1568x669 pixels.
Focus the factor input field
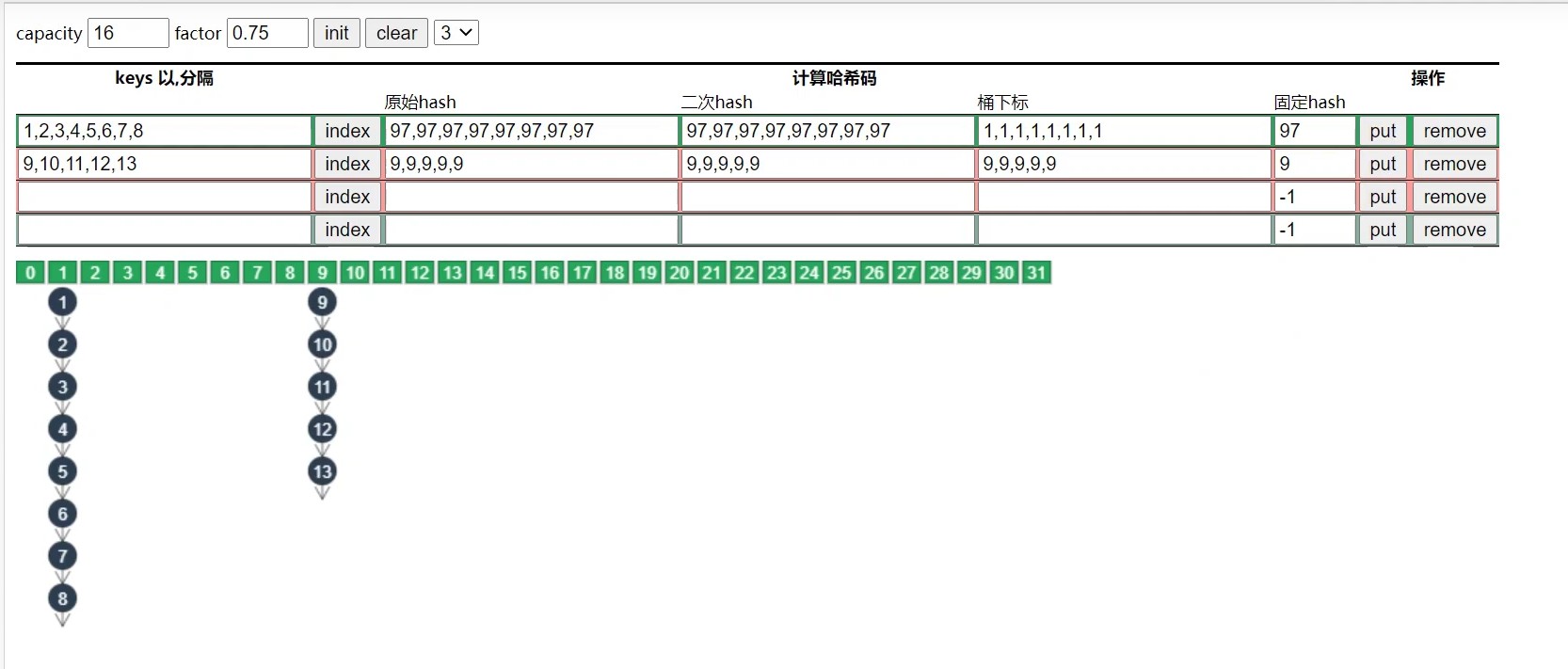pyautogui.click(x=267, y=33)
